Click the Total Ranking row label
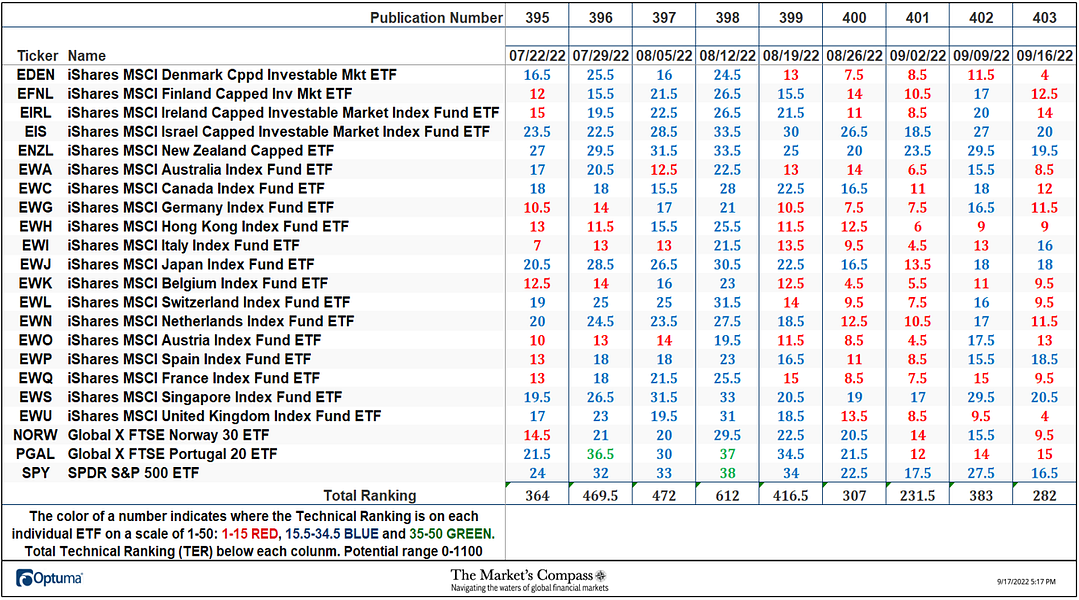The height and width of the screenshot is (600, 1079). 370,496
